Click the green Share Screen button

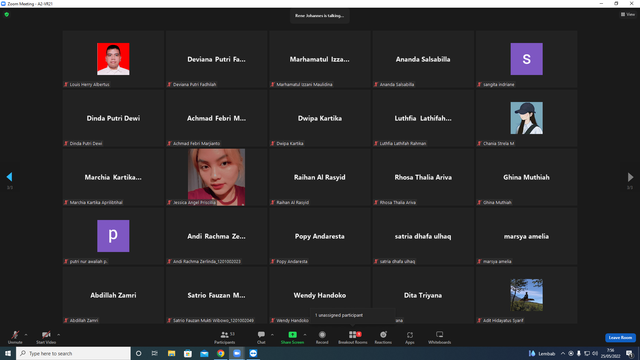click(x=292, y=337)
